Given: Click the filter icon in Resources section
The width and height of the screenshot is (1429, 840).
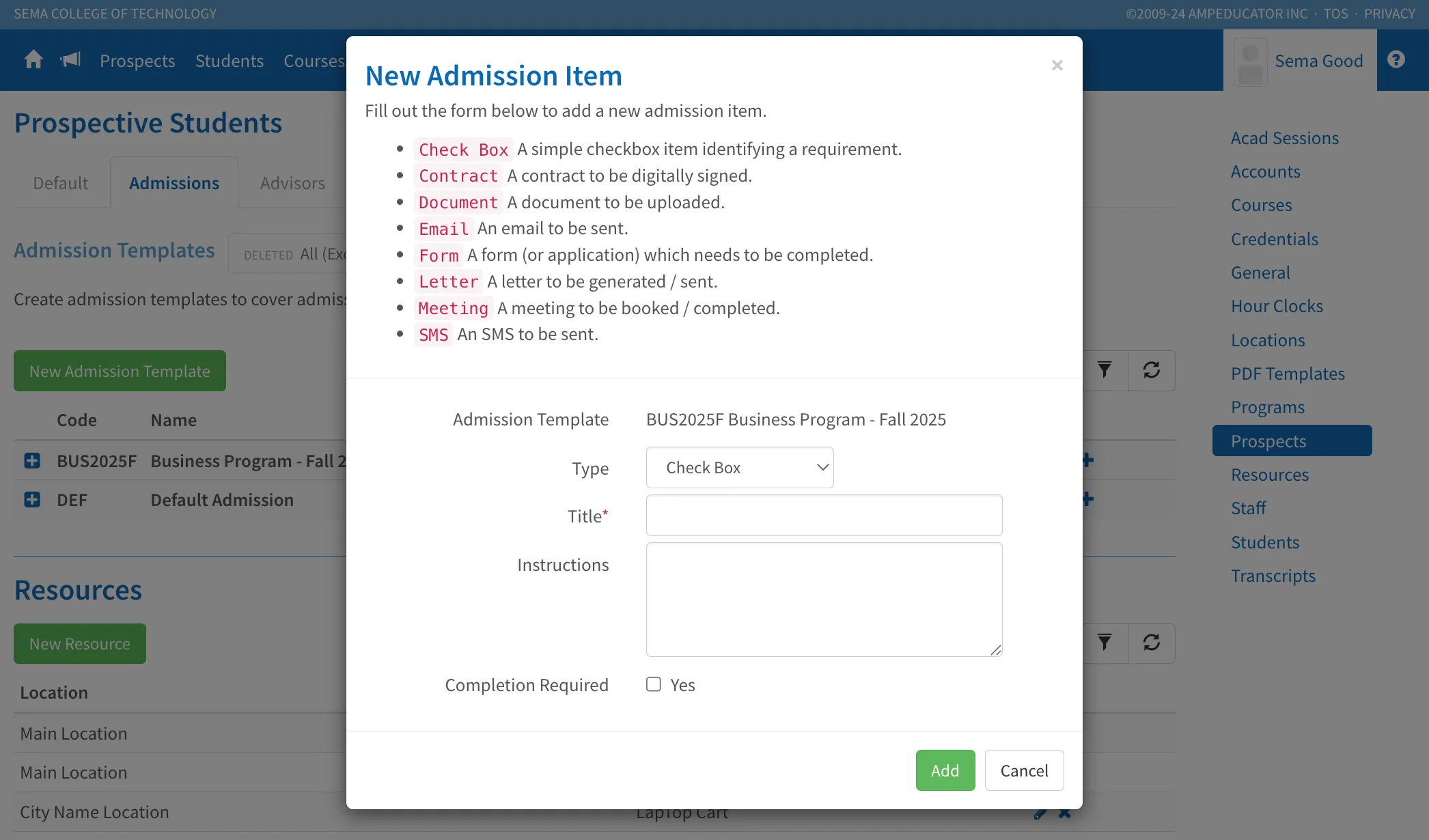Looking at the screenshot, I should pyautogui.click(x=1104, y=643).
